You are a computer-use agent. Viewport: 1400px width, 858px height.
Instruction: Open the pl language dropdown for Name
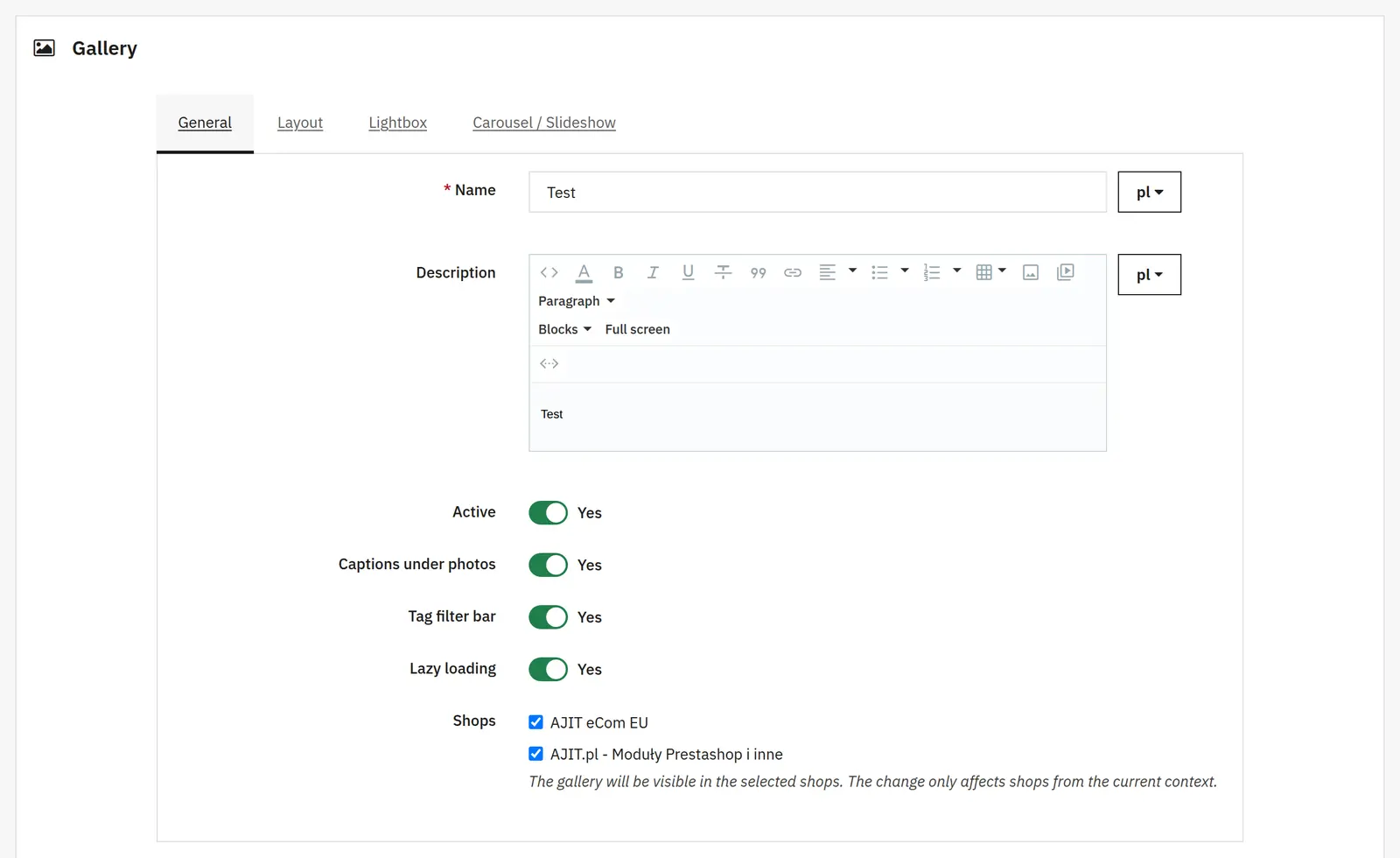pos(1150,192)
